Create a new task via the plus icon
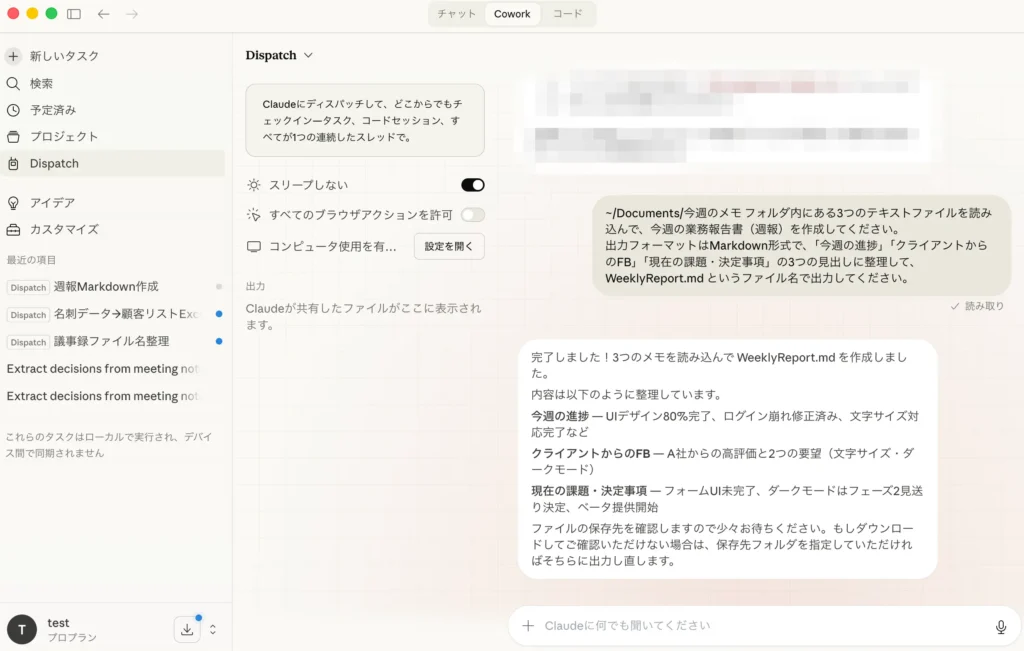1024x651 pixels. coord(13,56)
